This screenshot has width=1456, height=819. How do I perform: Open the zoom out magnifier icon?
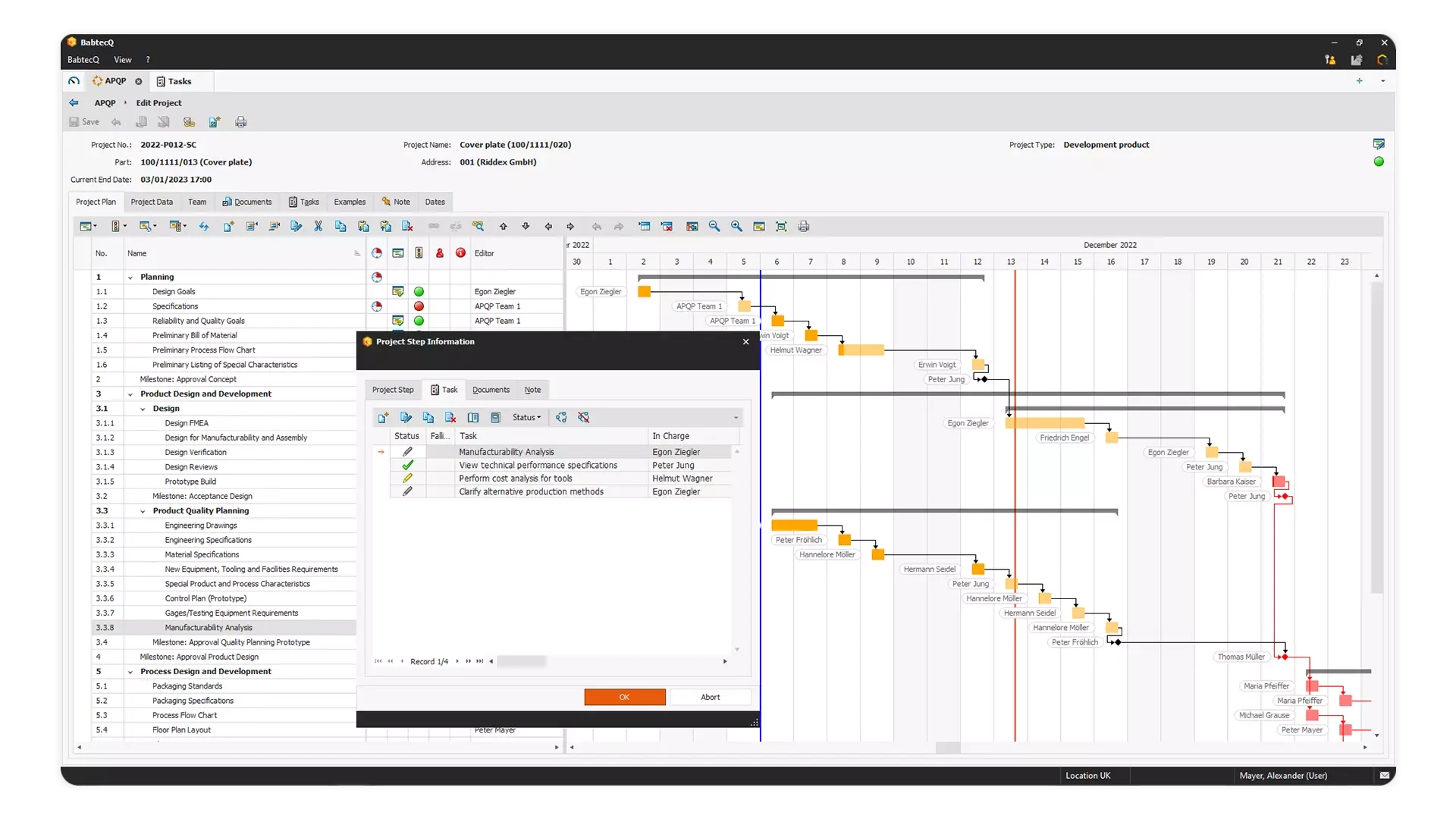[x=714, y=226]
